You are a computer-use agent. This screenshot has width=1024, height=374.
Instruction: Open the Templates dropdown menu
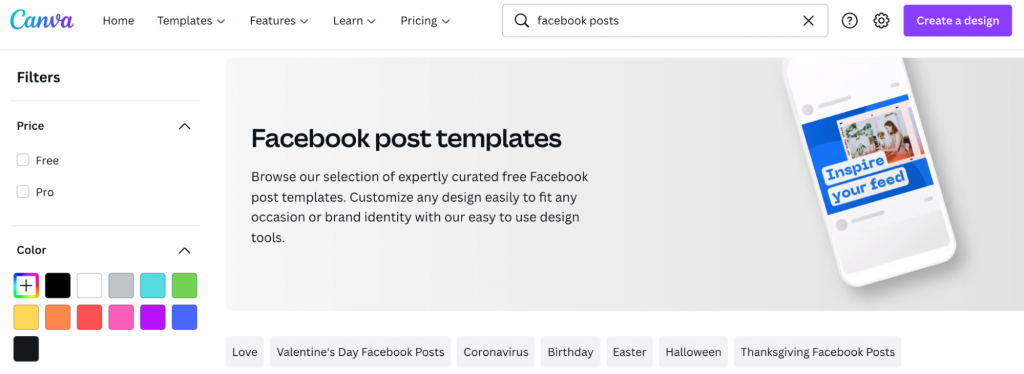(x=191, y=21)
